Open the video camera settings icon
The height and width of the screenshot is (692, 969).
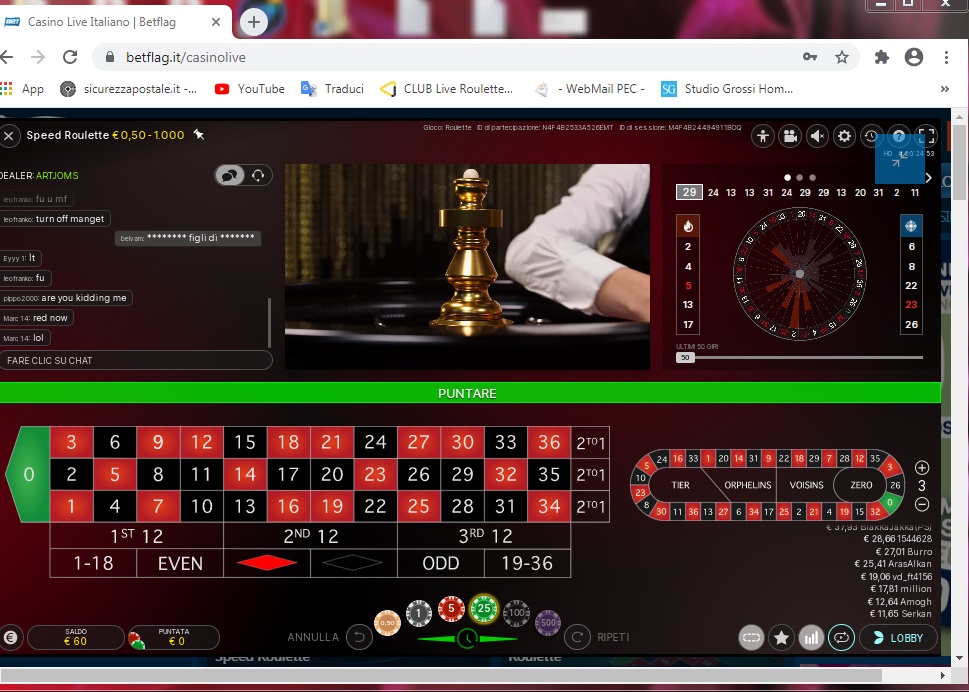coord(790,136)
